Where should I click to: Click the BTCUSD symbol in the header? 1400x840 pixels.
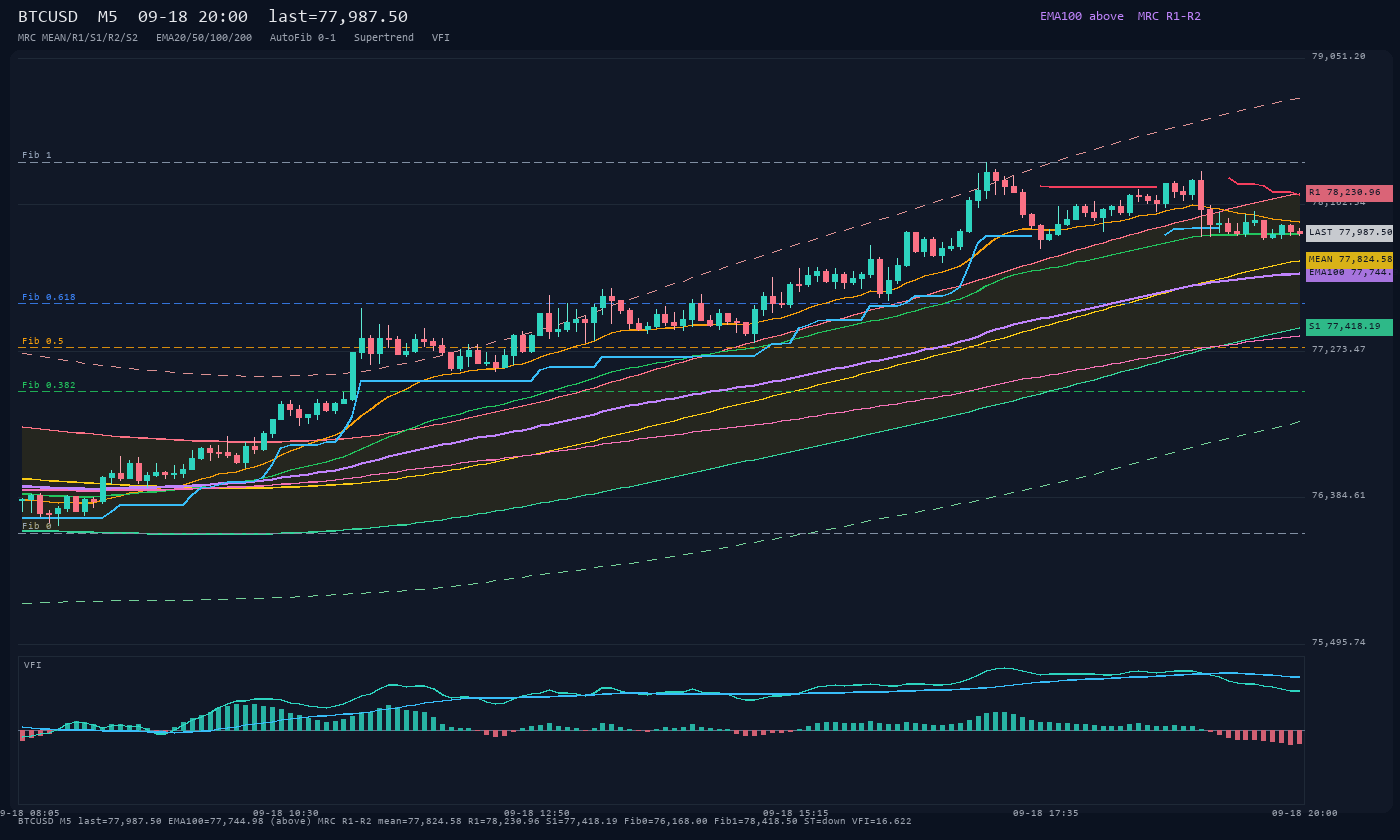point(48,16)
